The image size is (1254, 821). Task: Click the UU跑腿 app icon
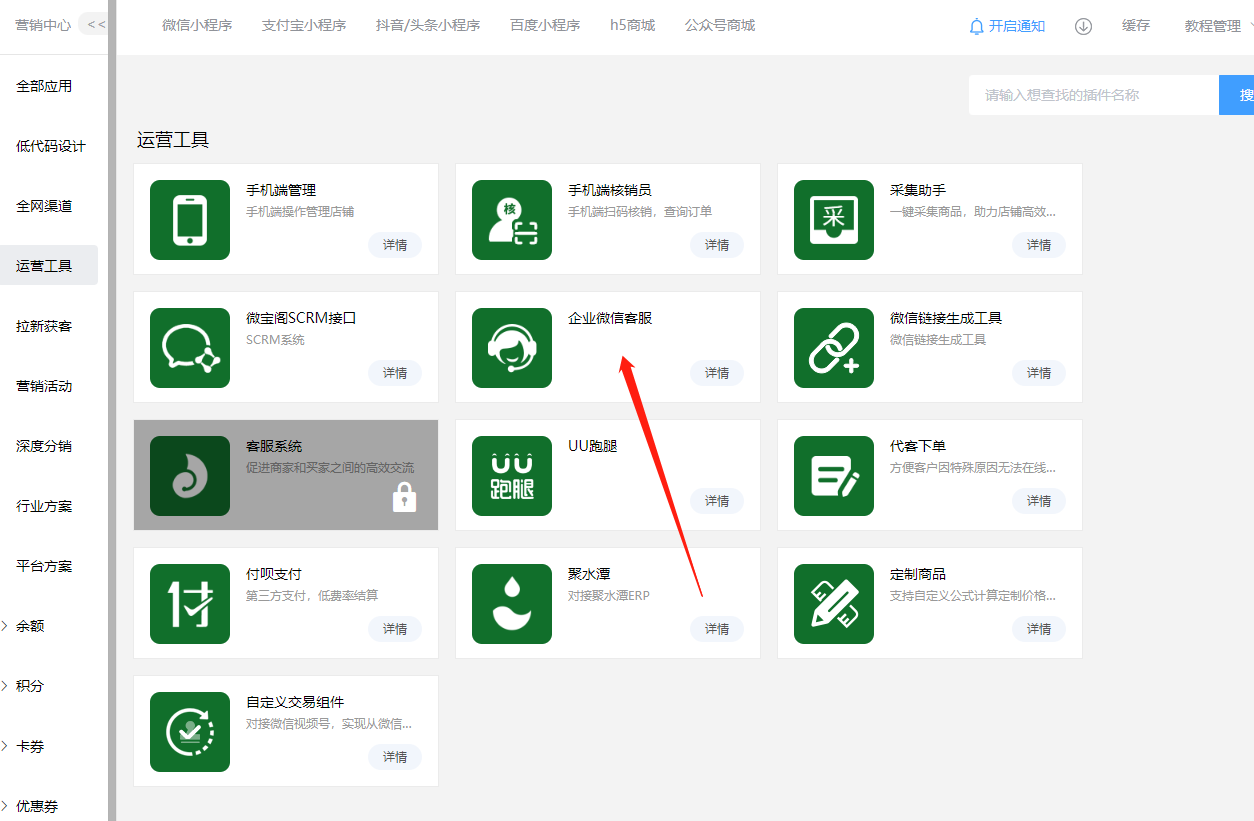click(x=512, y=476)
